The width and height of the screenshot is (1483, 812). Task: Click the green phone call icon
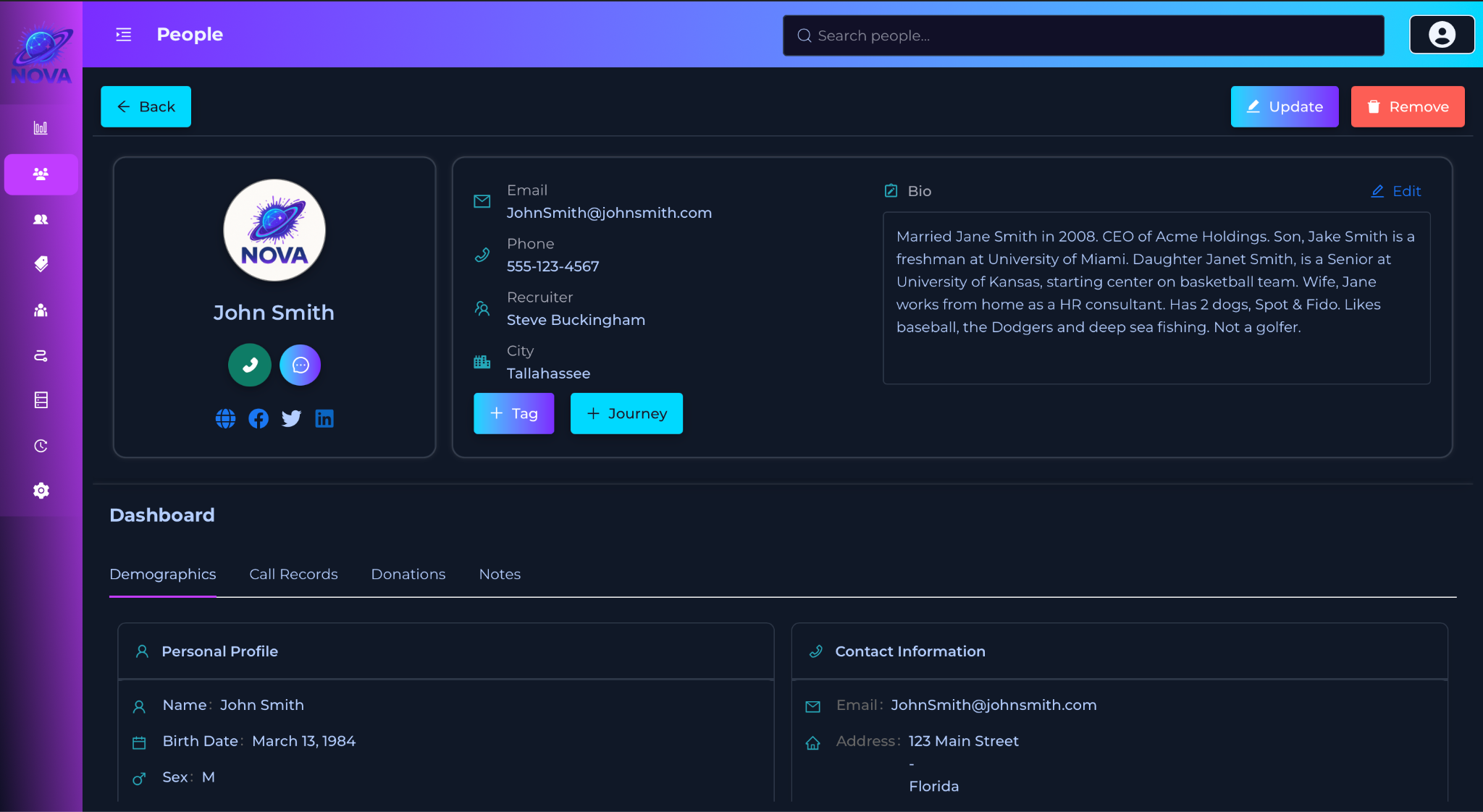(250, 365)
